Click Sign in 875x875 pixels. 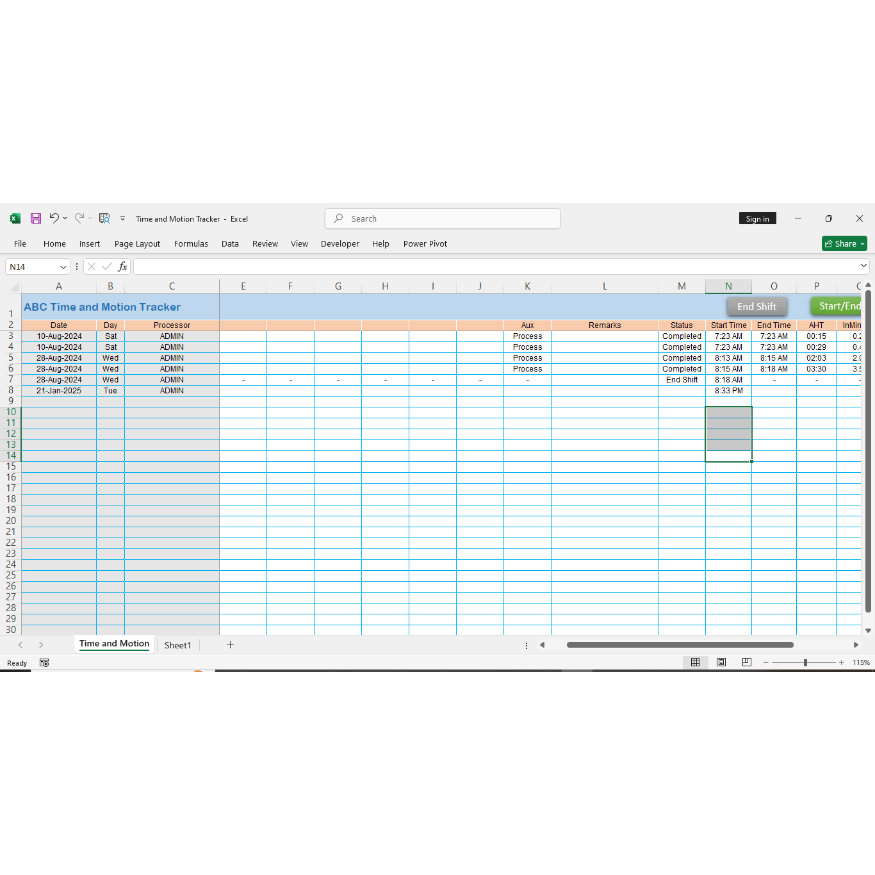tap(757, 218)
